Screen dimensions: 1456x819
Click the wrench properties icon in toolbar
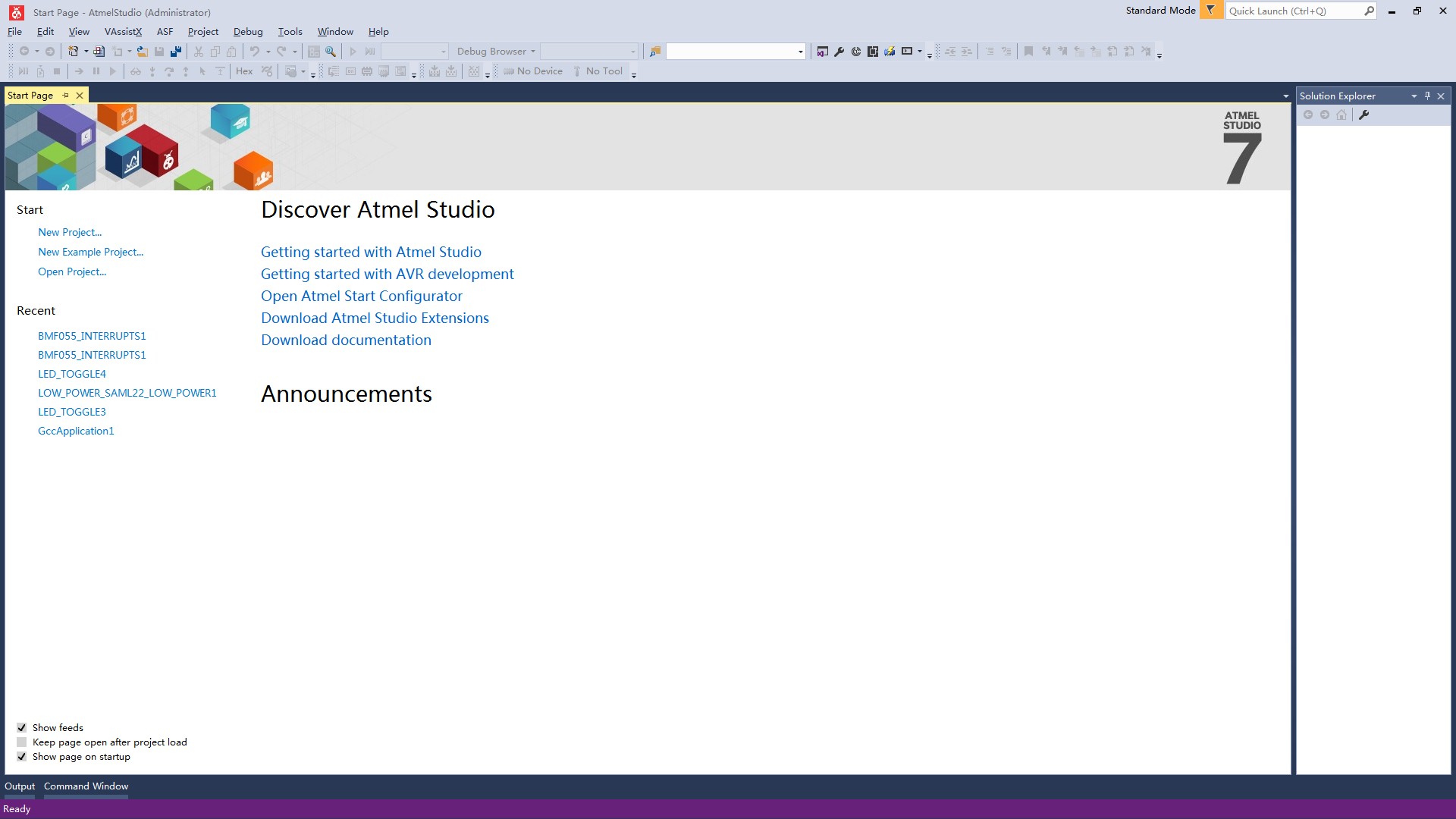[839, 52]
